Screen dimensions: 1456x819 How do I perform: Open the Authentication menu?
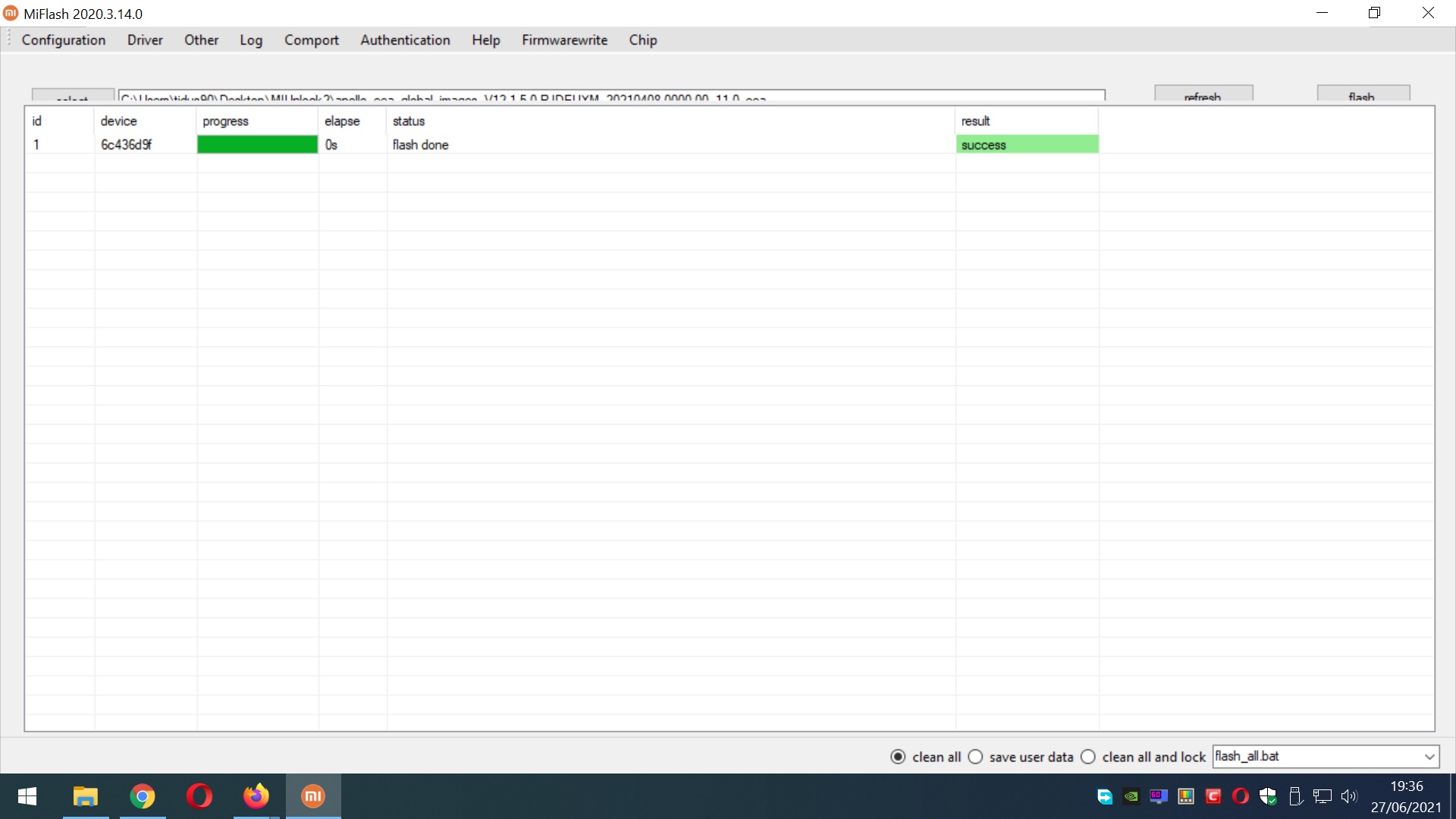tap(405, 40)
